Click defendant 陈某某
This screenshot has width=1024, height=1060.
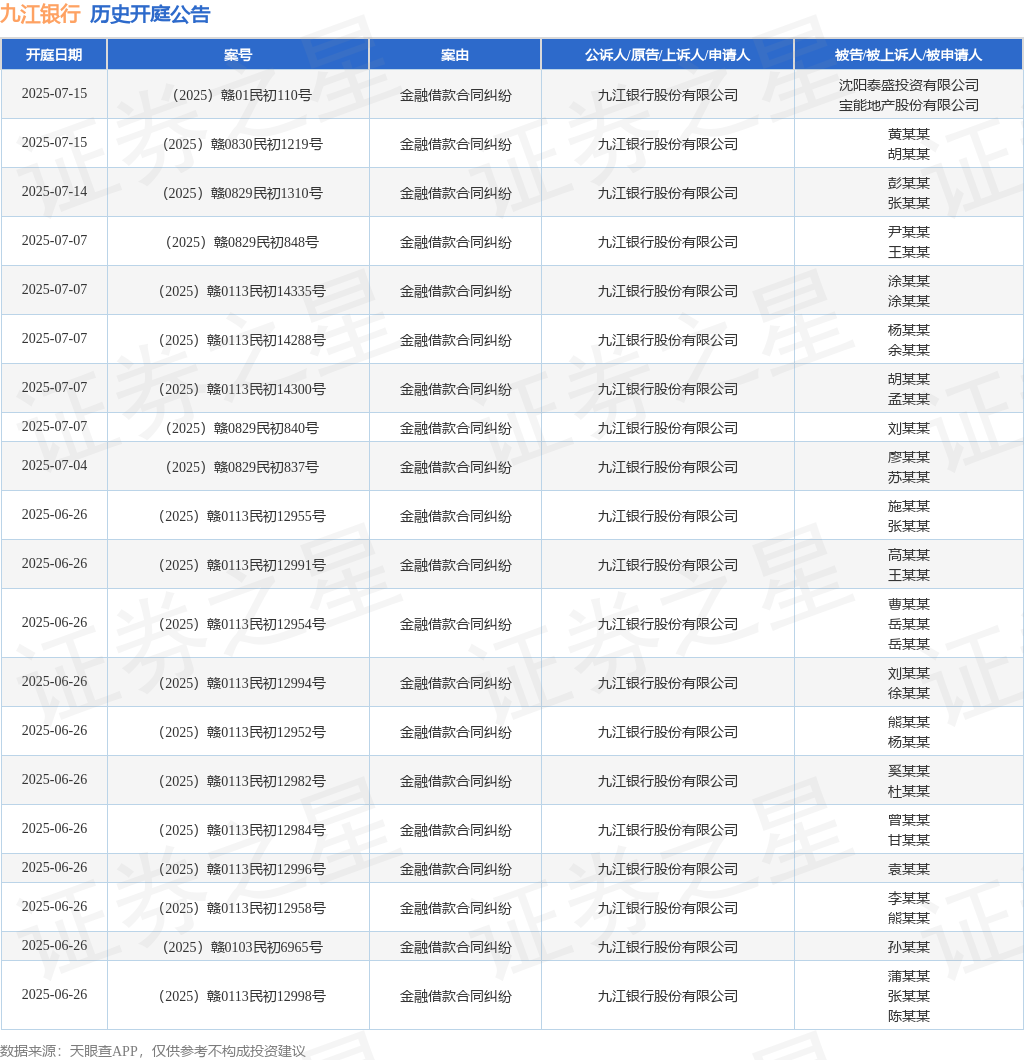pos(908,1016)
